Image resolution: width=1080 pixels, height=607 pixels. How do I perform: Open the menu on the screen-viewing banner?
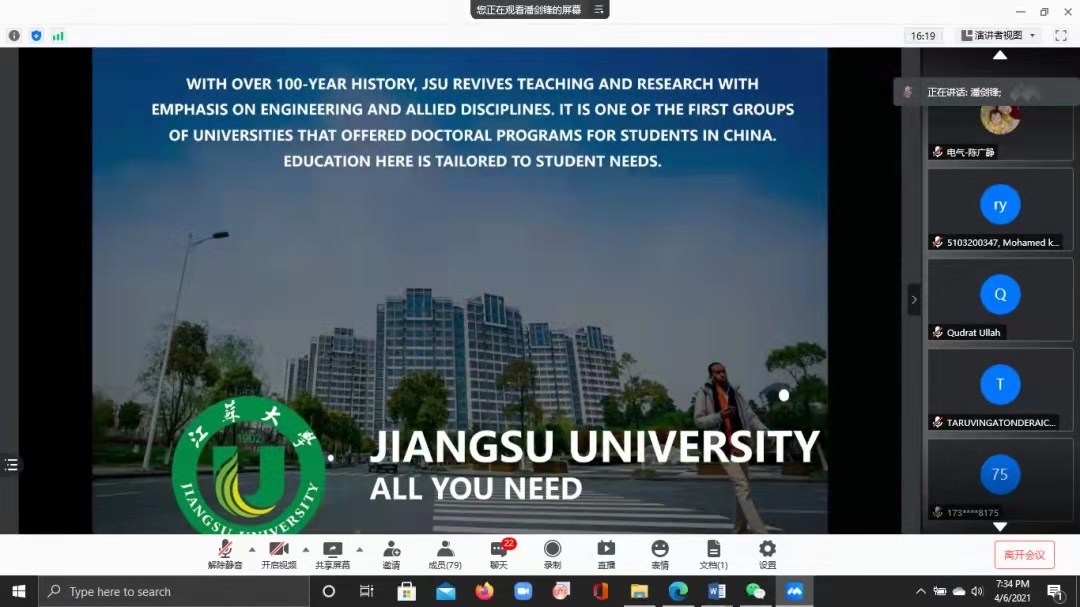click(x=599, y=10)
